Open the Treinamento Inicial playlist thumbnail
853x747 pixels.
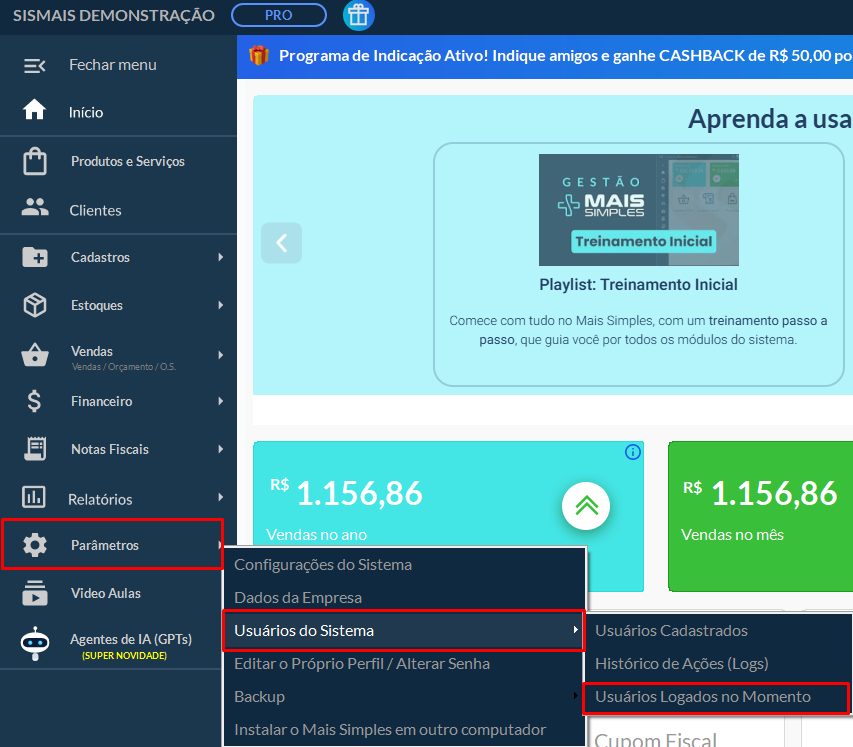638,209
